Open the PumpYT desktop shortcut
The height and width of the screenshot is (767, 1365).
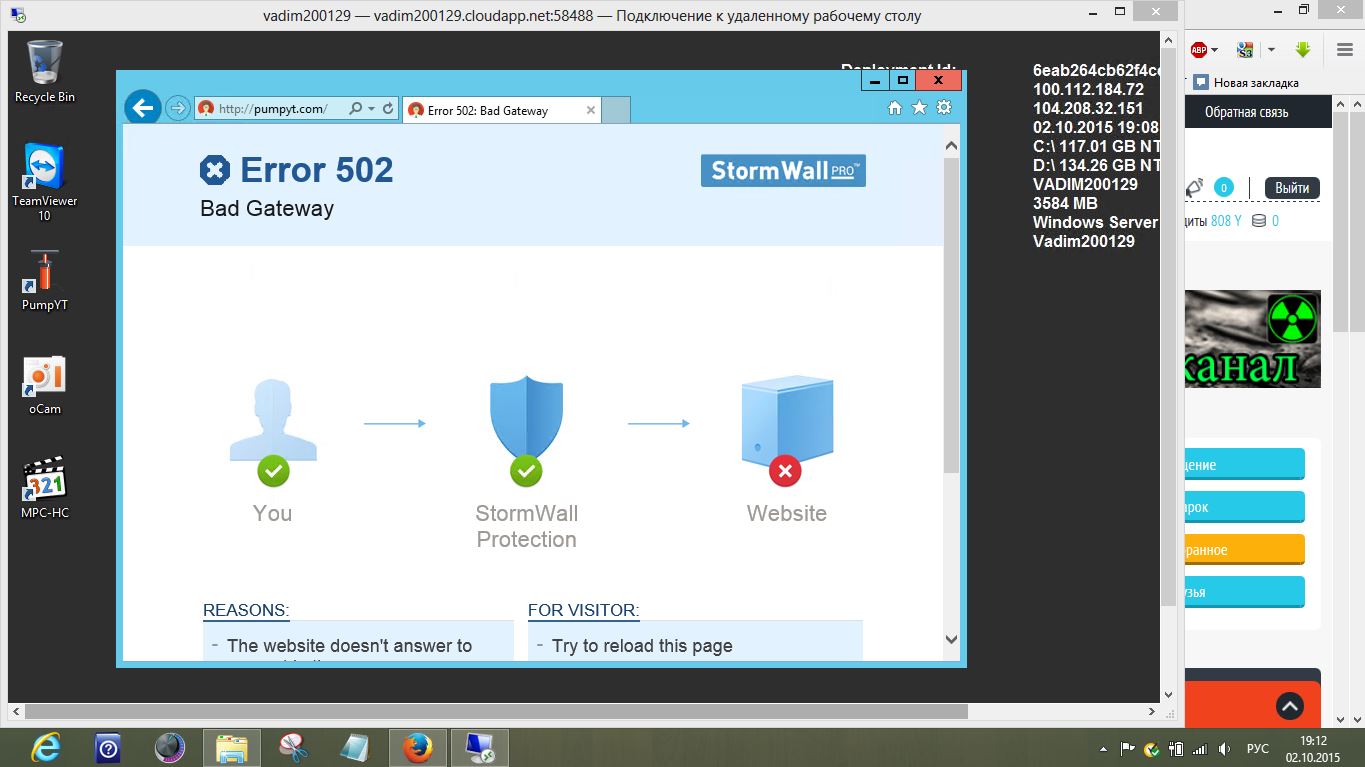[45, 280]
